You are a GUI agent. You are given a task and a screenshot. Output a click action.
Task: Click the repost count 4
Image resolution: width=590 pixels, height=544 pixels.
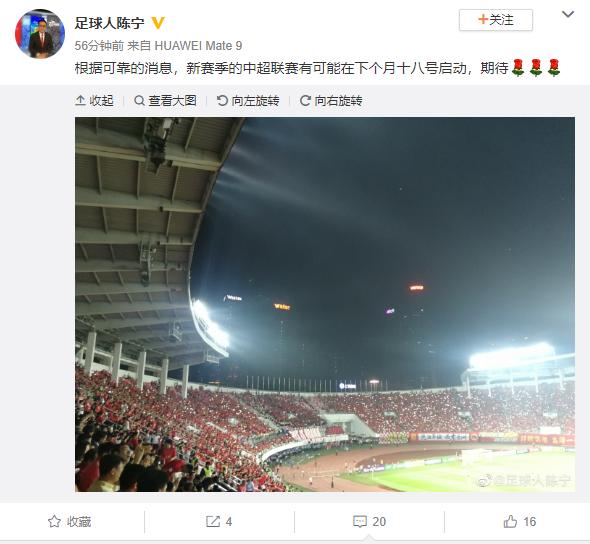click(229, 522)
